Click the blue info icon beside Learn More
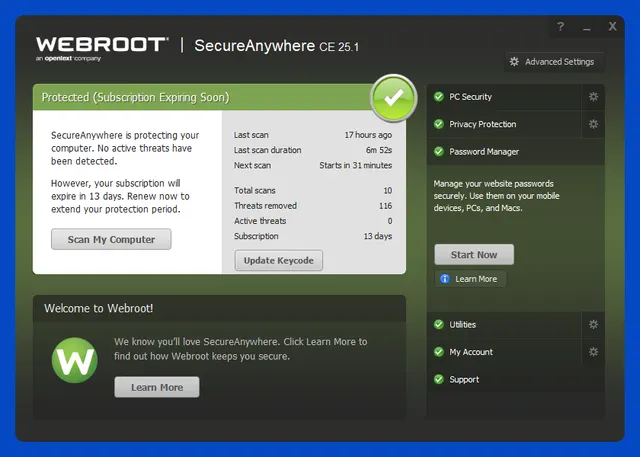Screen dimensions: 640x457 point(444,279)
